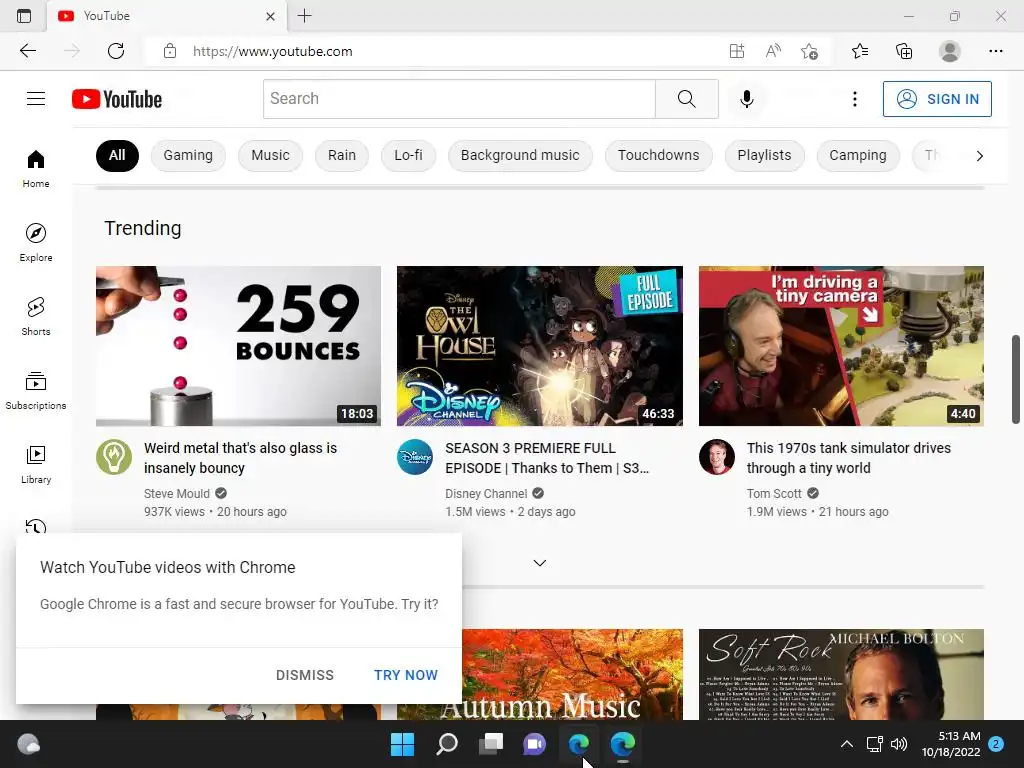The image size is (1024, 768).
Task: Open Explore in the sidebar
Action: [36, 242]
